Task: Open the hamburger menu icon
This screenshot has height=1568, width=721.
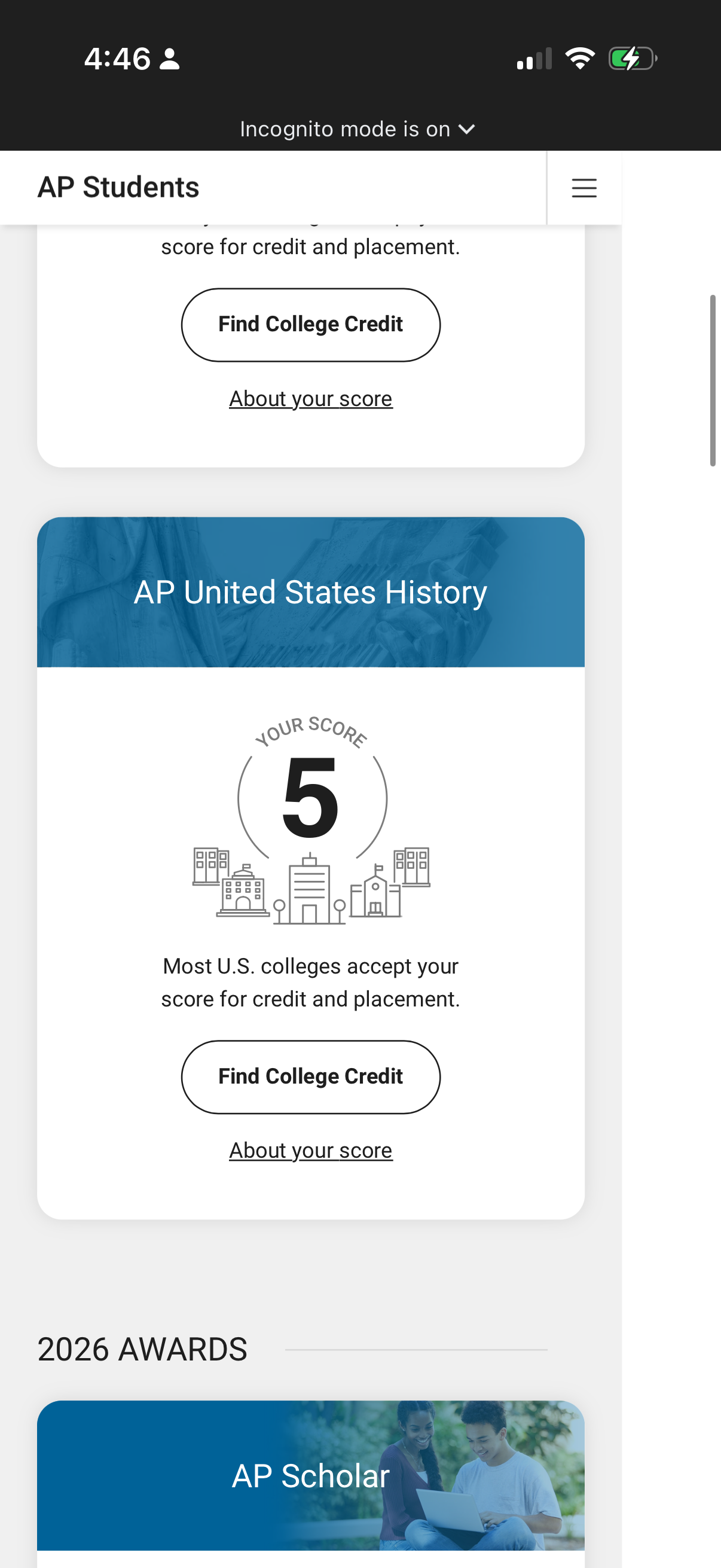Action: (583, 188)
